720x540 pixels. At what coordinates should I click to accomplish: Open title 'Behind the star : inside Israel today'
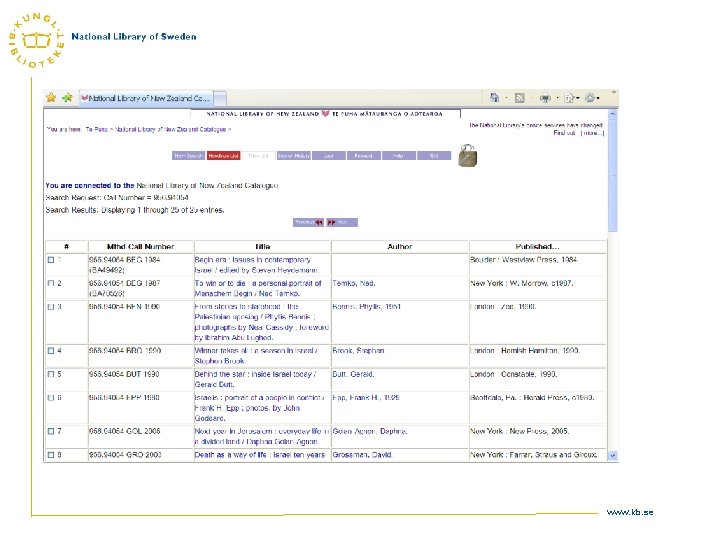click(255, 379)
